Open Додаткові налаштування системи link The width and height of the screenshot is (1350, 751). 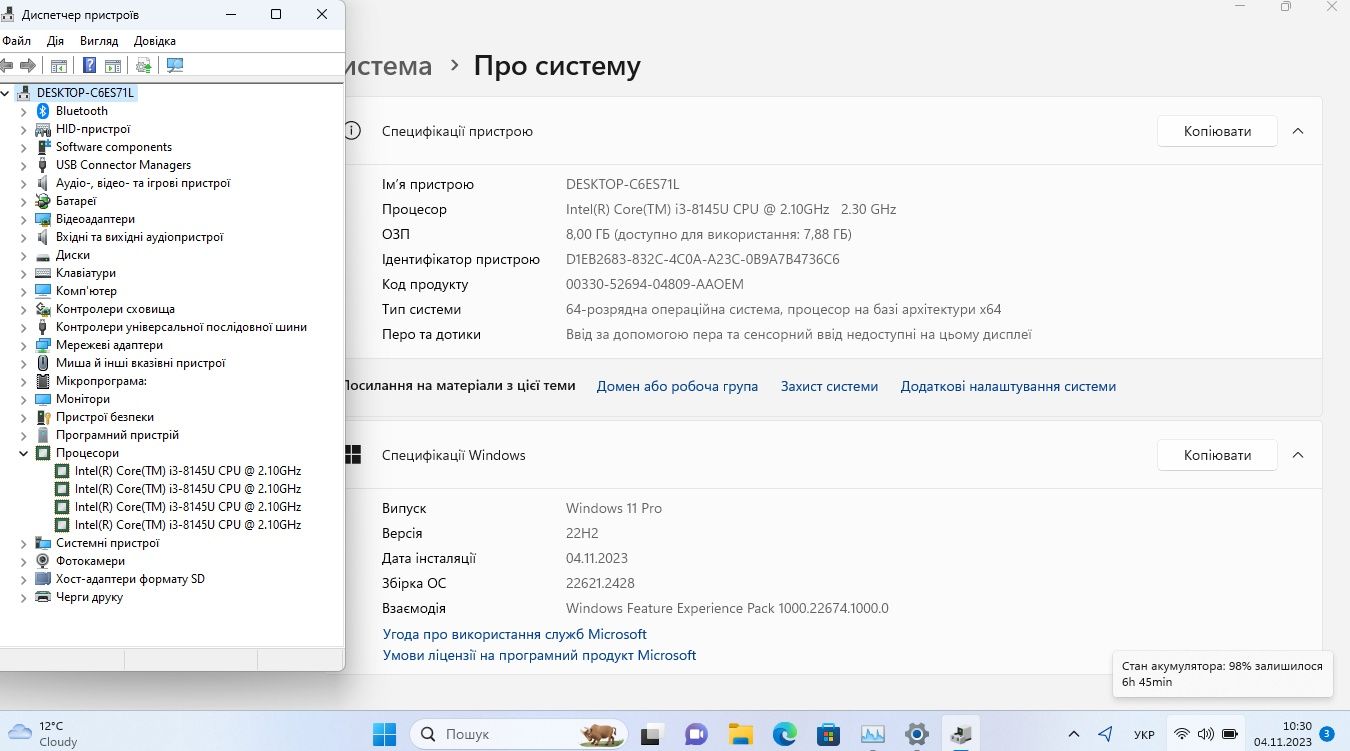pyautogui.click(x=1008, y=386)
